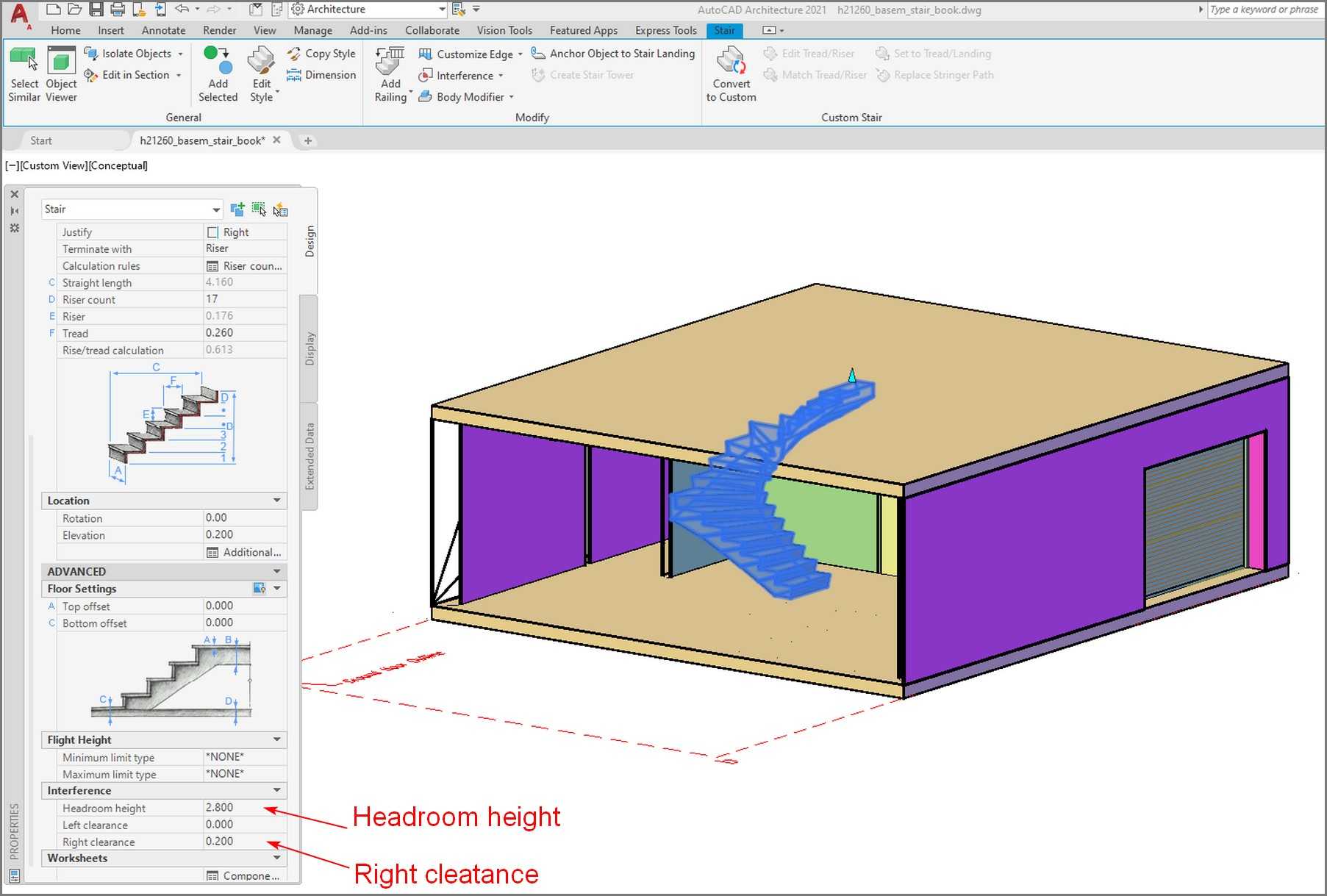Click the Undo arrow icon
Viewport: 1327px width, 896px height.
click(182, 9)
